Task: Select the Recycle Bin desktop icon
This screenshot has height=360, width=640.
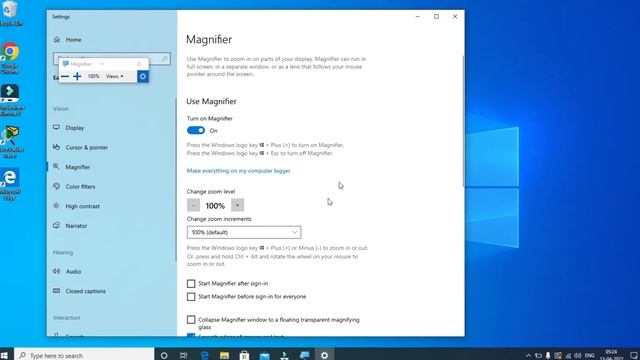Action: 10,14
